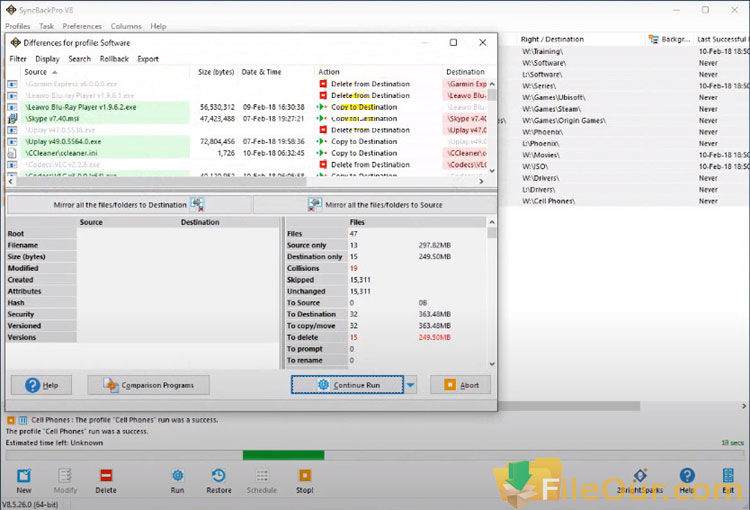This screenshot has width=750, height=510.
Task: Click the Action column header
Action: (329, 72)
